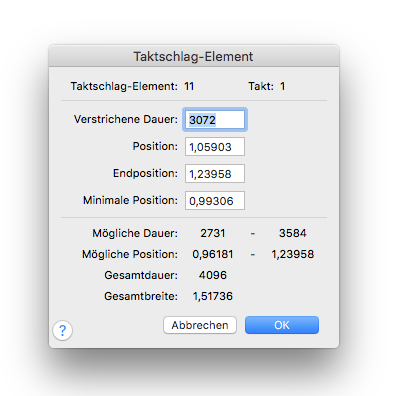Cancel the dialog with Abbrechen
This screenshot has width=408, height=396.
[x=200, y=325]
